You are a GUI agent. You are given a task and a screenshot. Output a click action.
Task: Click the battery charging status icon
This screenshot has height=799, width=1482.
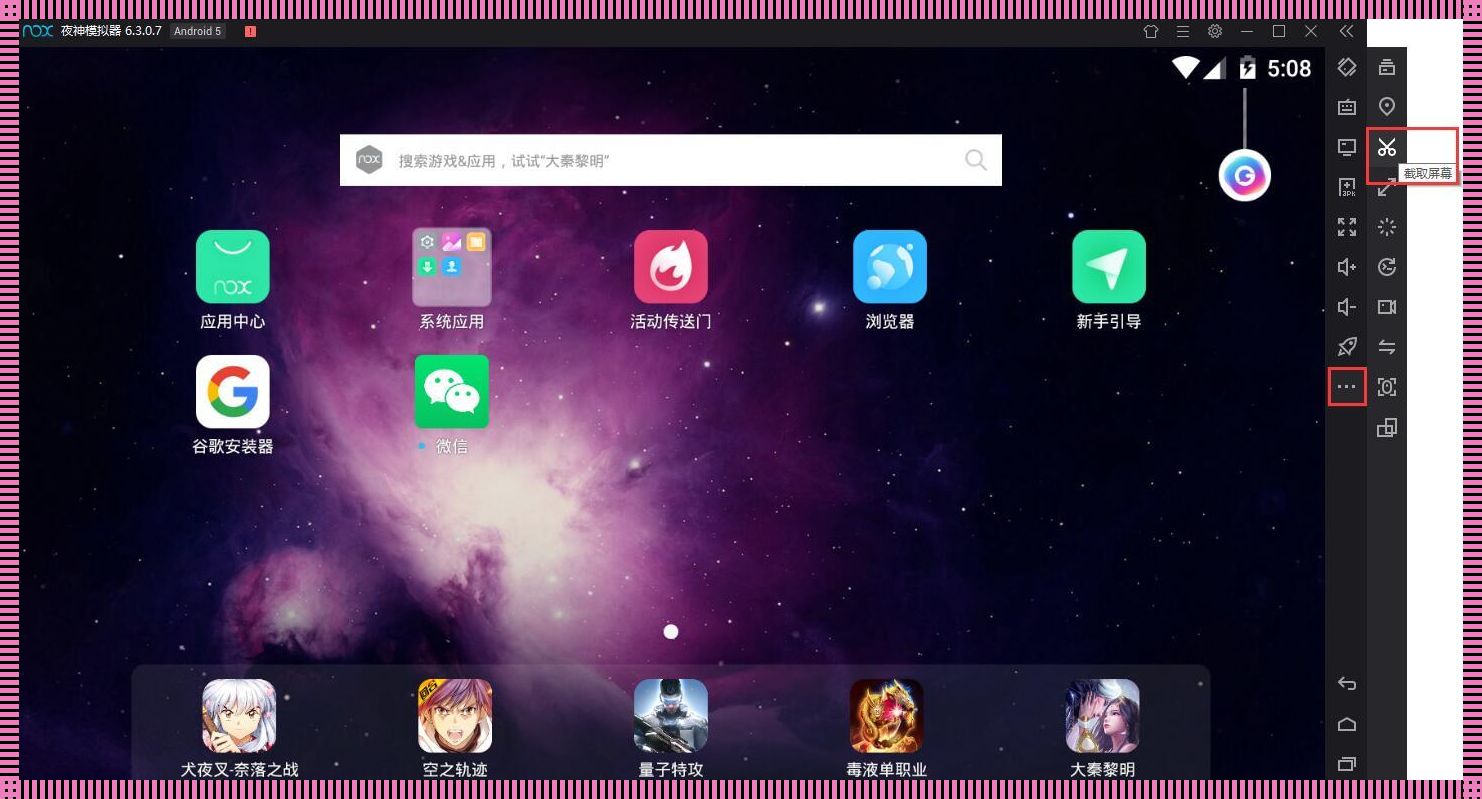[x=1247, y=68]
